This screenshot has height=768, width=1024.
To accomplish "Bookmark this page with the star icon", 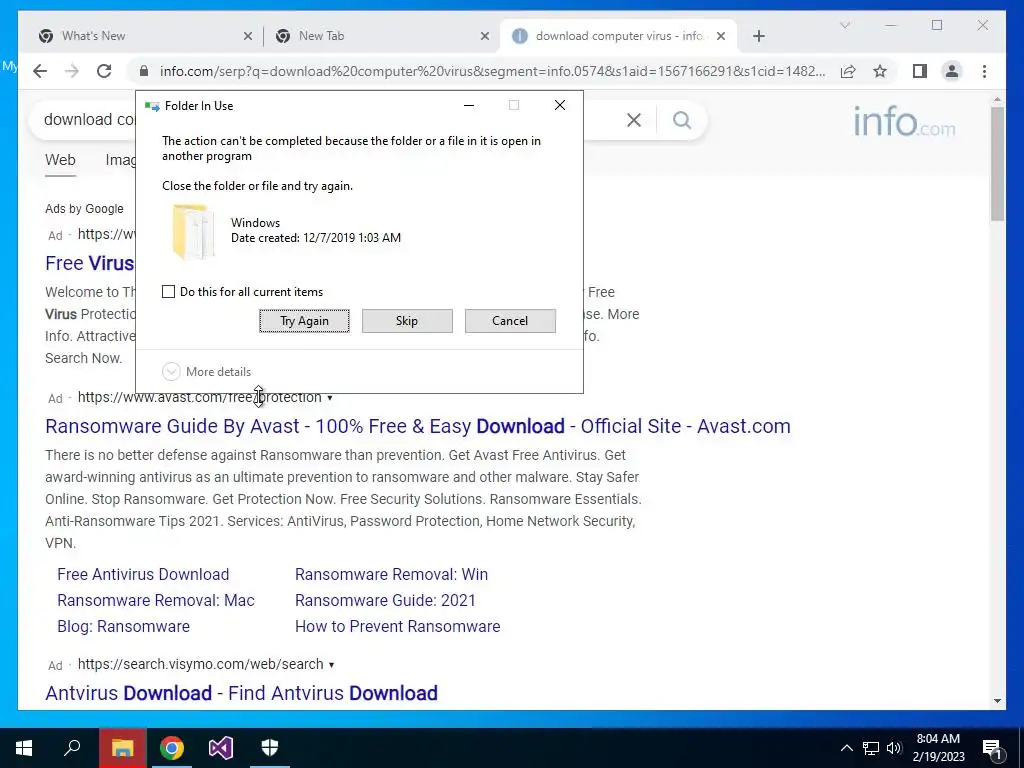I will coord(880,71).
